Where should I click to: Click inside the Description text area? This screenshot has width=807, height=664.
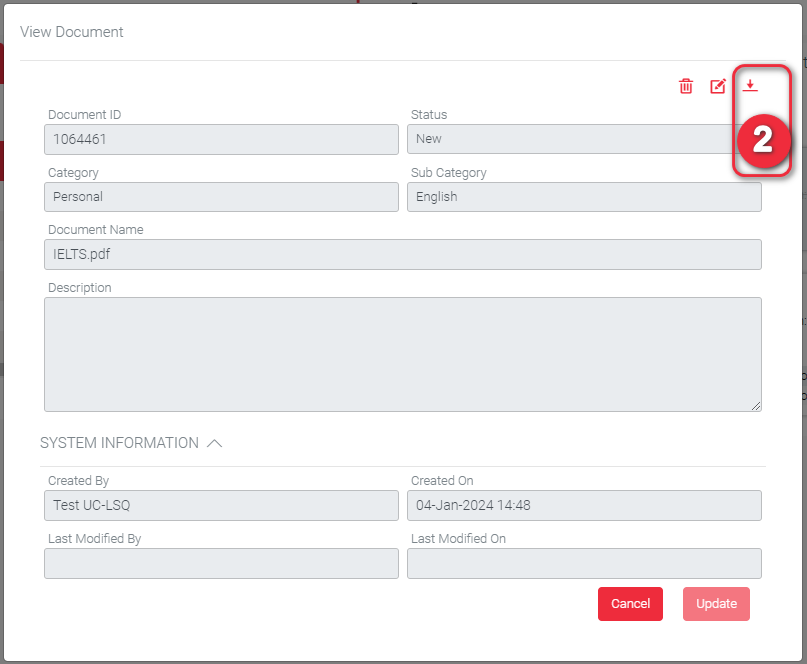[x=402, y=354]
